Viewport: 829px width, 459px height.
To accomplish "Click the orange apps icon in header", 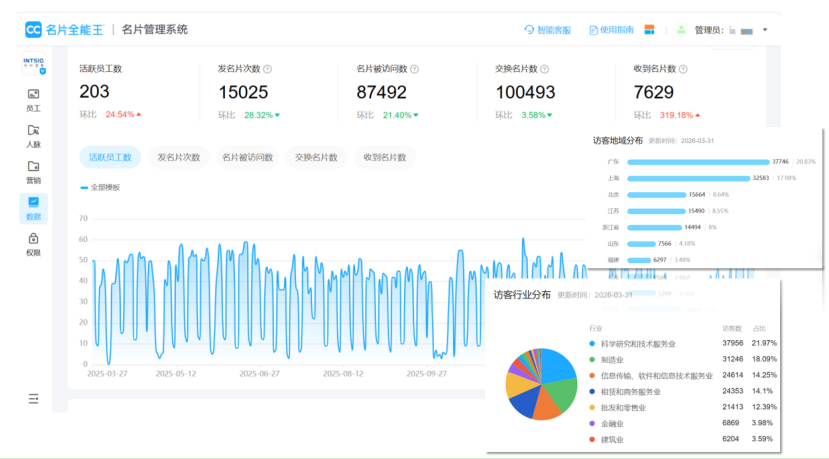I will point(649,30).
